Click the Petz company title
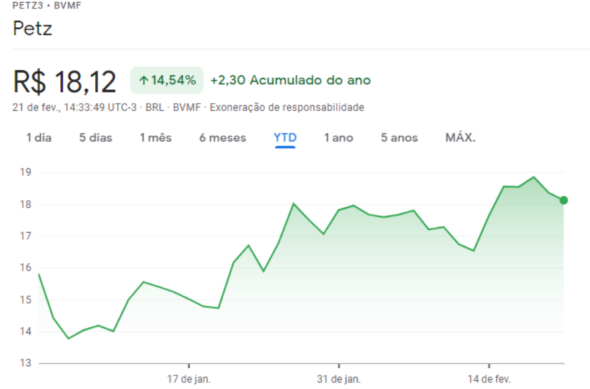 [32, 28]
